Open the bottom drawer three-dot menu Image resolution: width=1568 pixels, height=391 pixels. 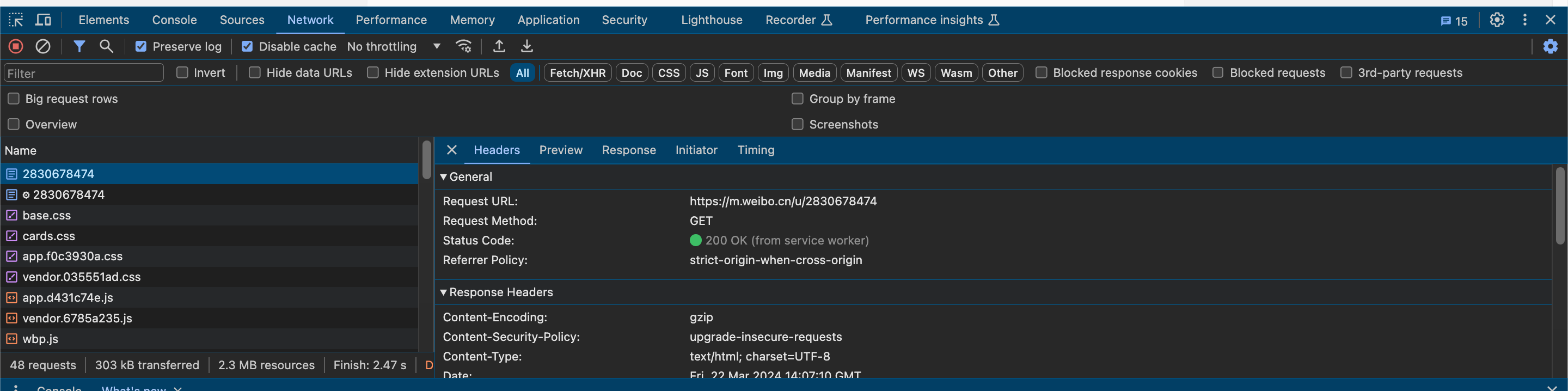click(x=16, y=387)
